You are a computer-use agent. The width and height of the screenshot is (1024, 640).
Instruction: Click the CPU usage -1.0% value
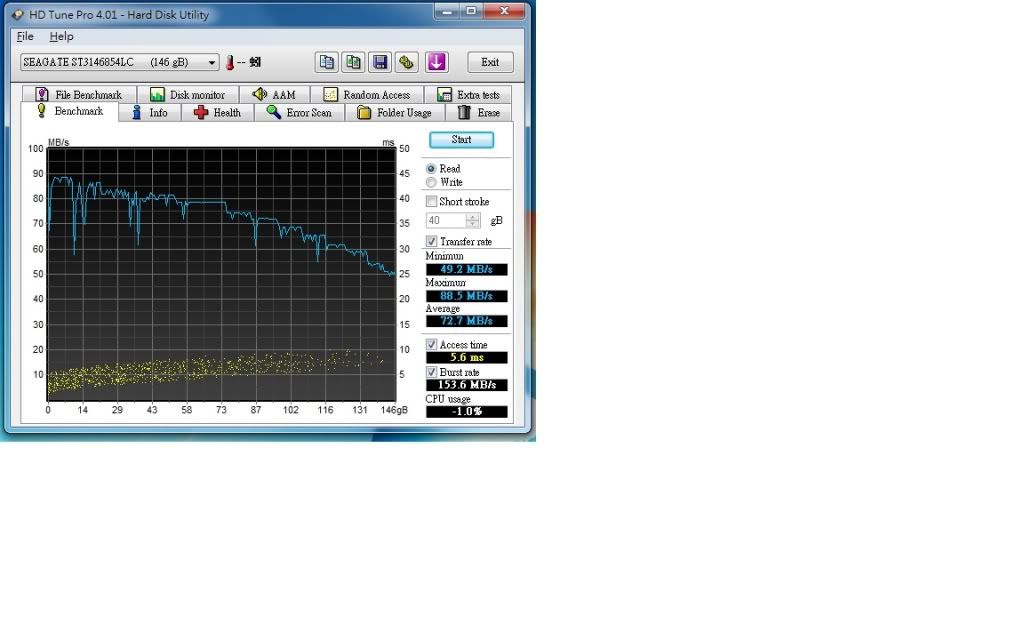[466, 411]
